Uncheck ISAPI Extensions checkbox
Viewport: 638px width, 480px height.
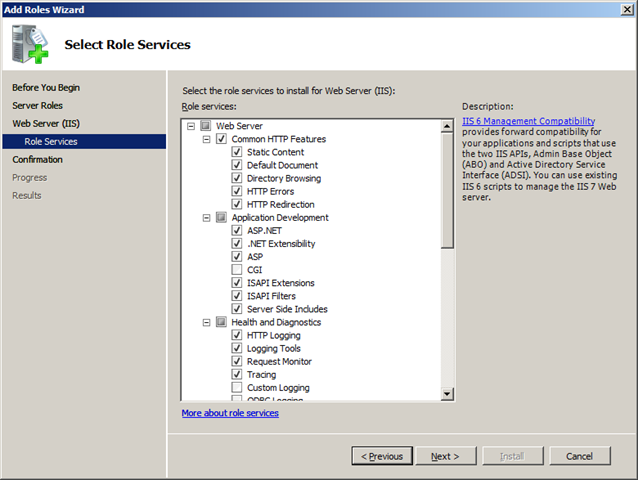pos(237,282)
